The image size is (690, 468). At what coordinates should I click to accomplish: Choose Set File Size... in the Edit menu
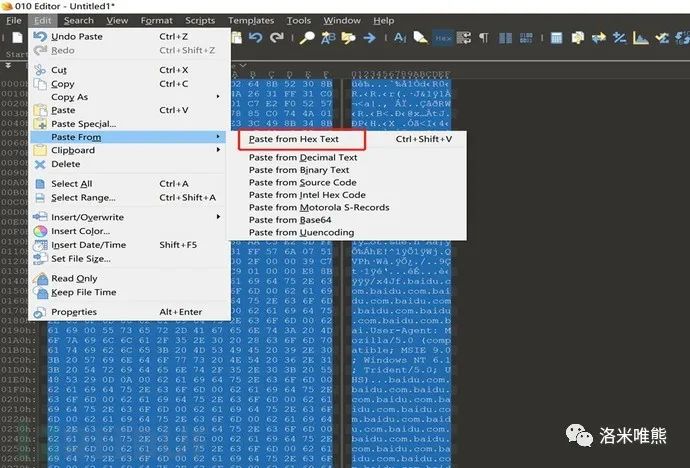(129, 258)
